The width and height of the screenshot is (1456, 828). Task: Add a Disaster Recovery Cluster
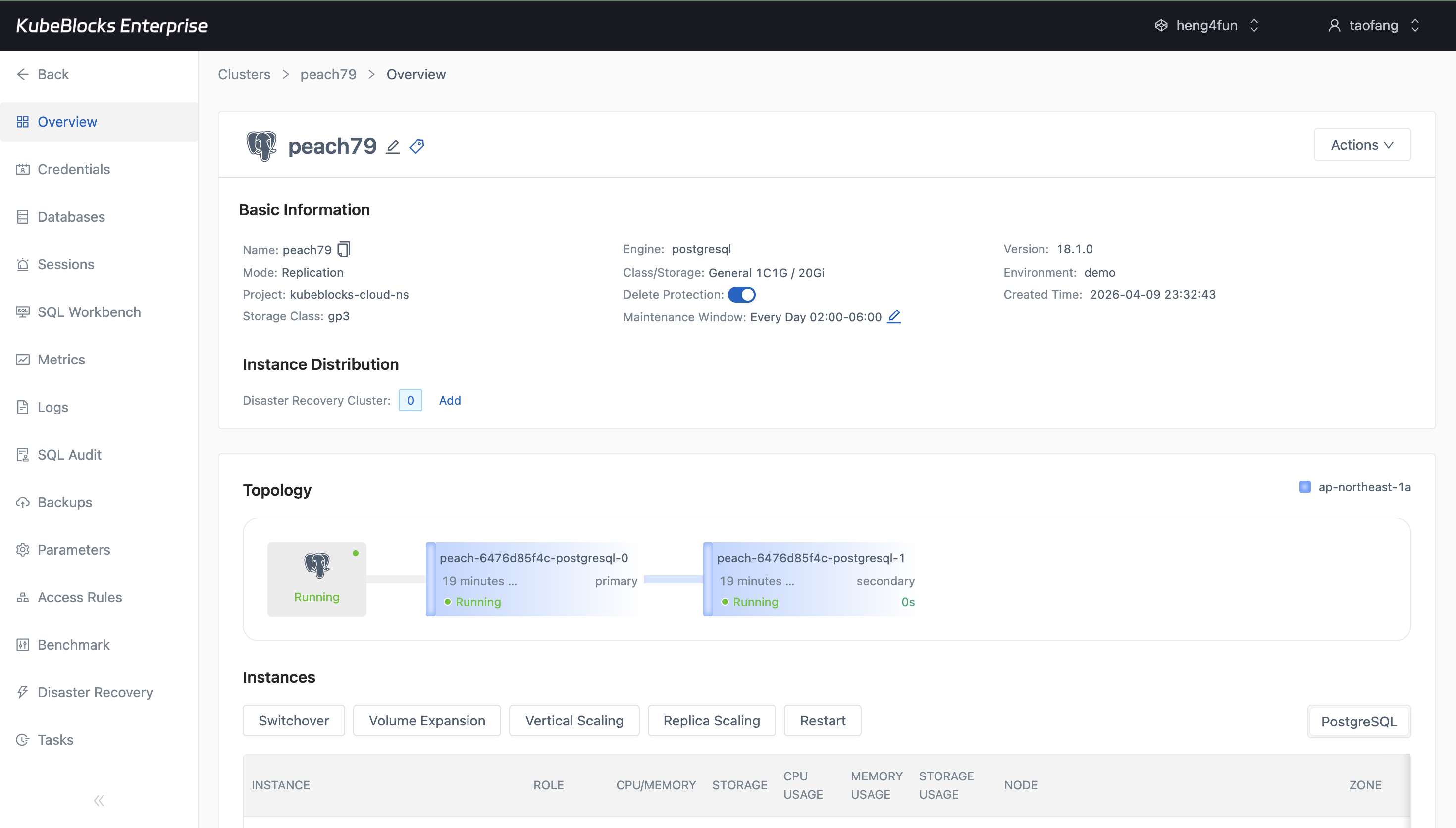(x=450, y=400)
